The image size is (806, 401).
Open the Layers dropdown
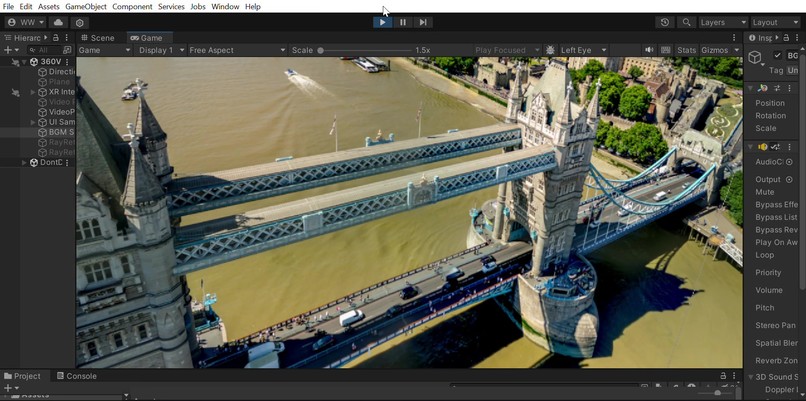(x=723, y=22)
